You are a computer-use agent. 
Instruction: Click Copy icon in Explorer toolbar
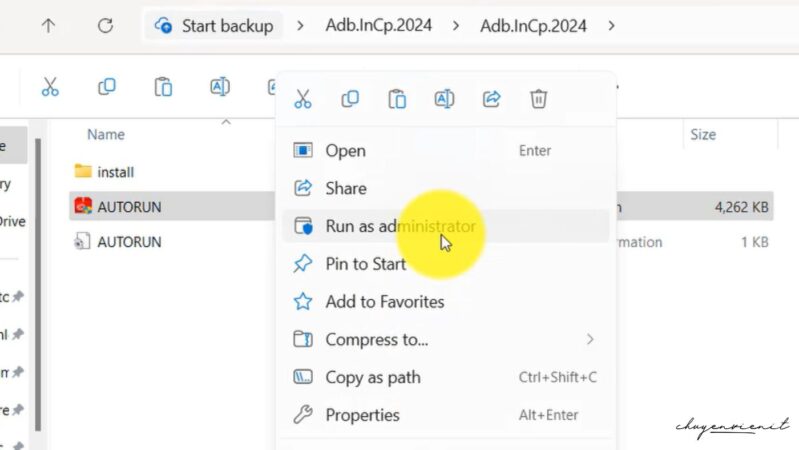tap(106, 87)
